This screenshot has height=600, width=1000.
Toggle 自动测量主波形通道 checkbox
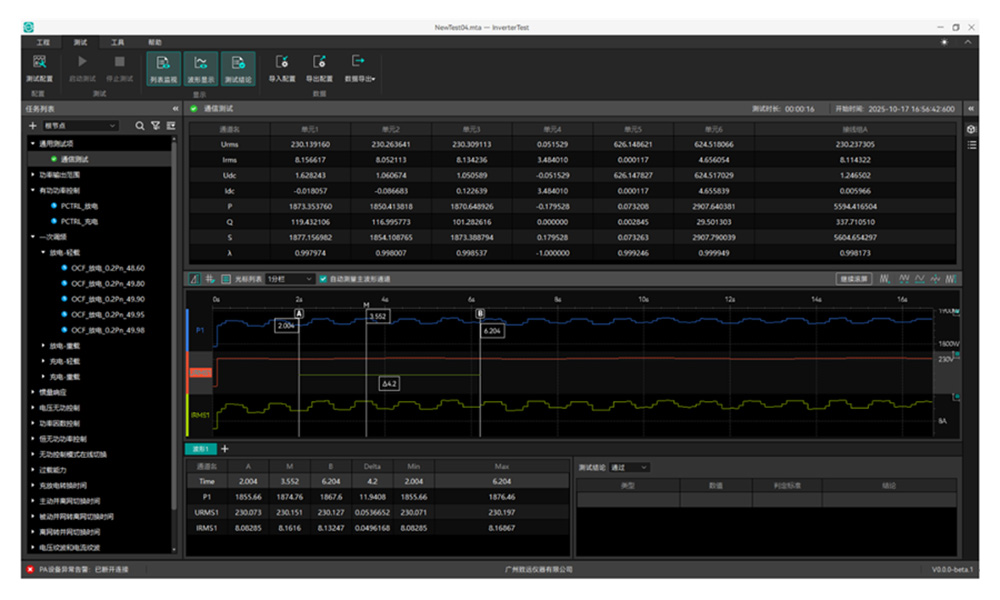[x=323, y=279]
